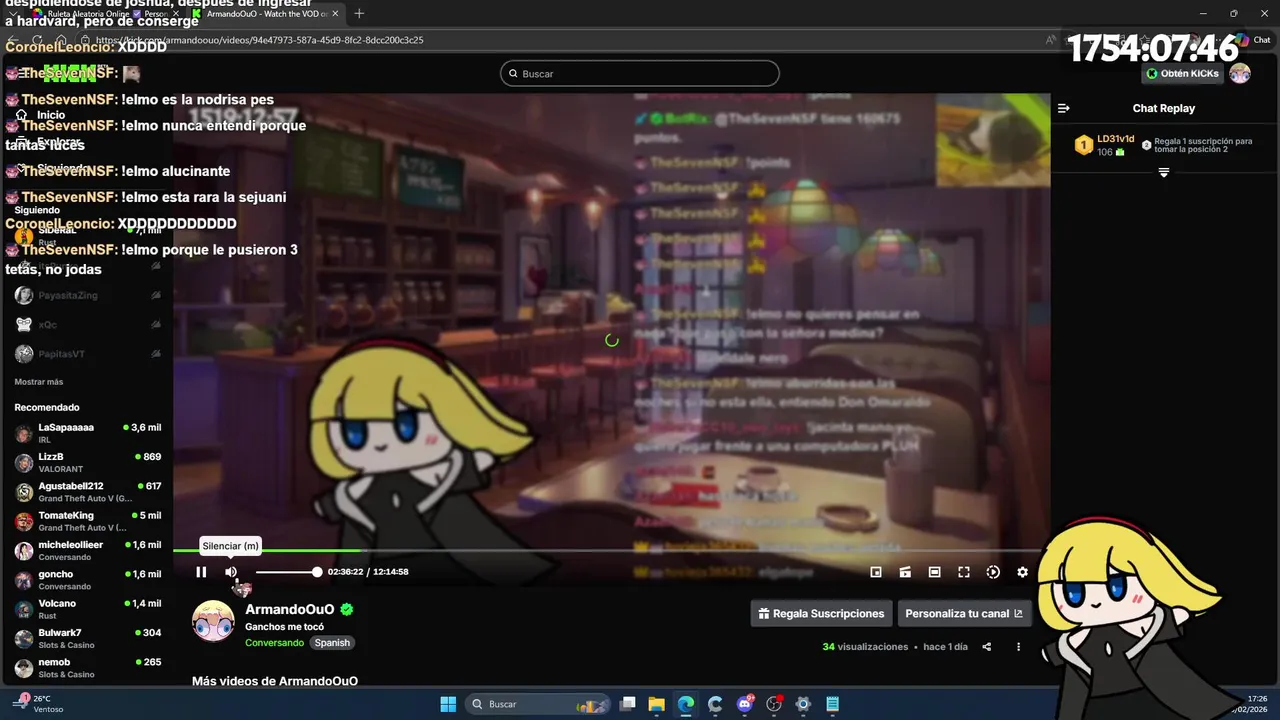1280x720 pixels.
Task: Enter fullscreen mode on the video
Action: point(964,572)
